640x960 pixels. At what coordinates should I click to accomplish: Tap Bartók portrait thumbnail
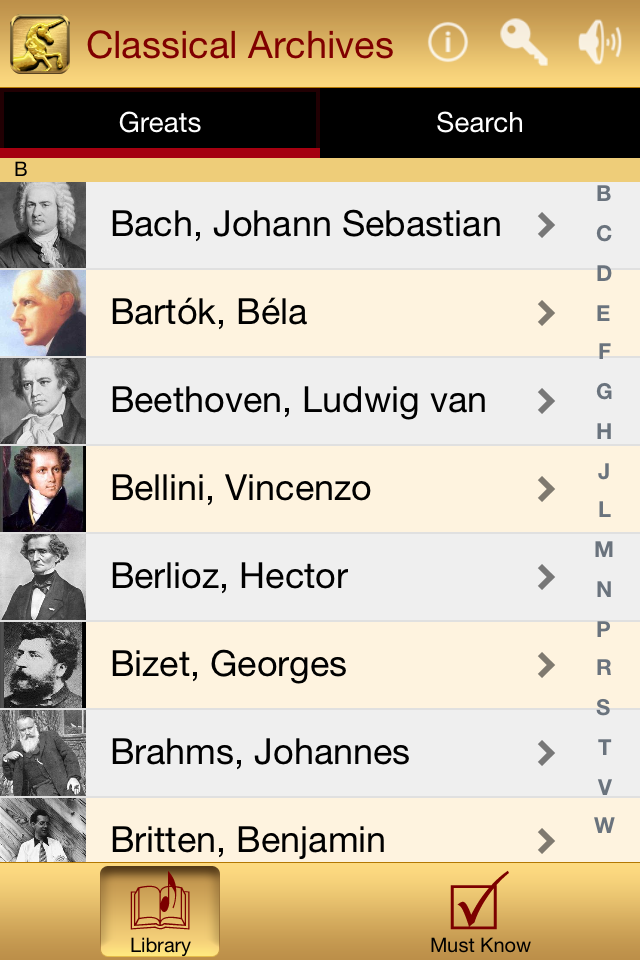click(43, 313)
